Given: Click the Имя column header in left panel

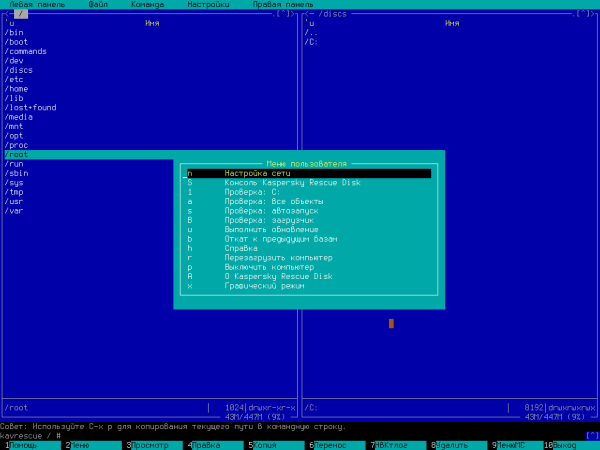Looking at the screenshot, I should 152,23.
